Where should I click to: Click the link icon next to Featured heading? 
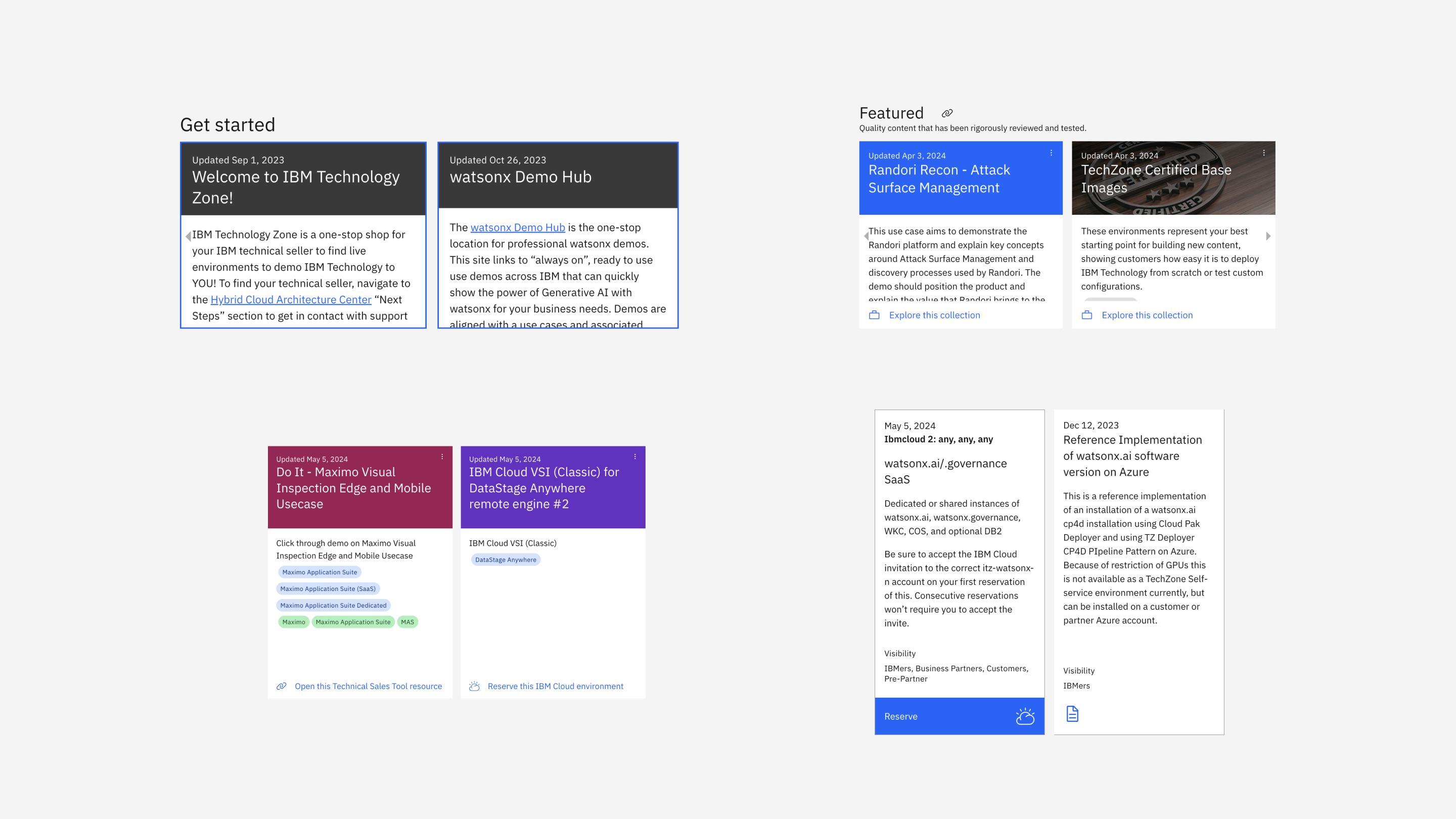(x=947, y=113)
